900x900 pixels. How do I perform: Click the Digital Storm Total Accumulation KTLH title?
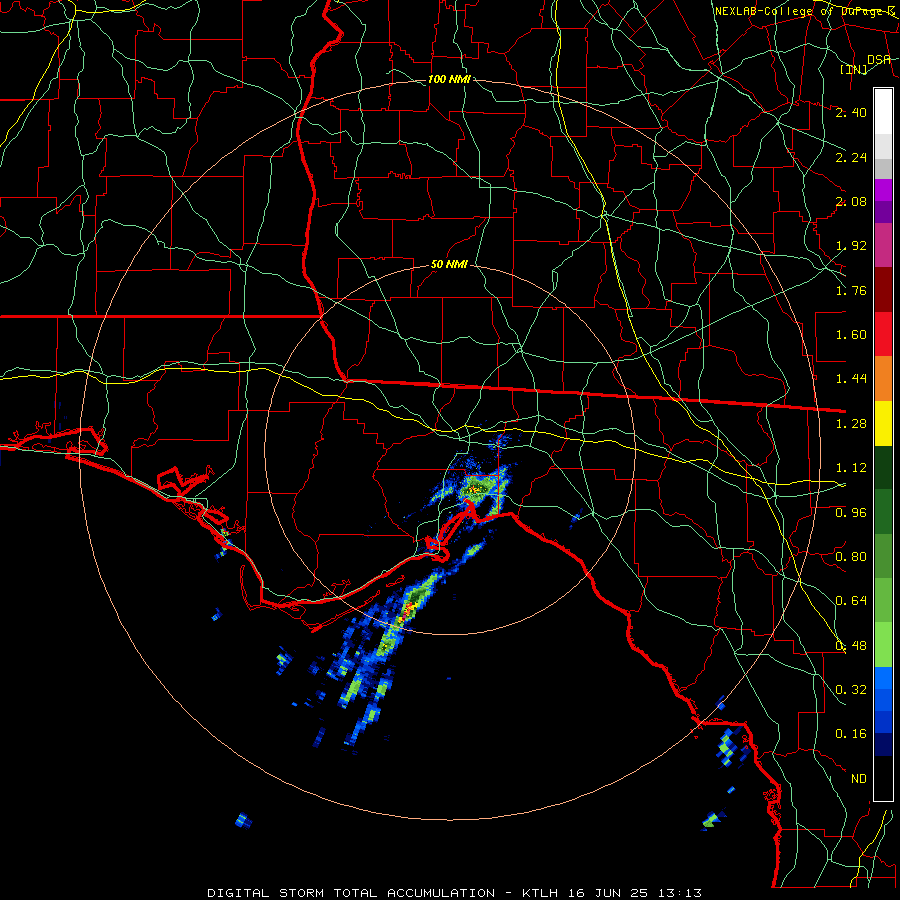455,893
